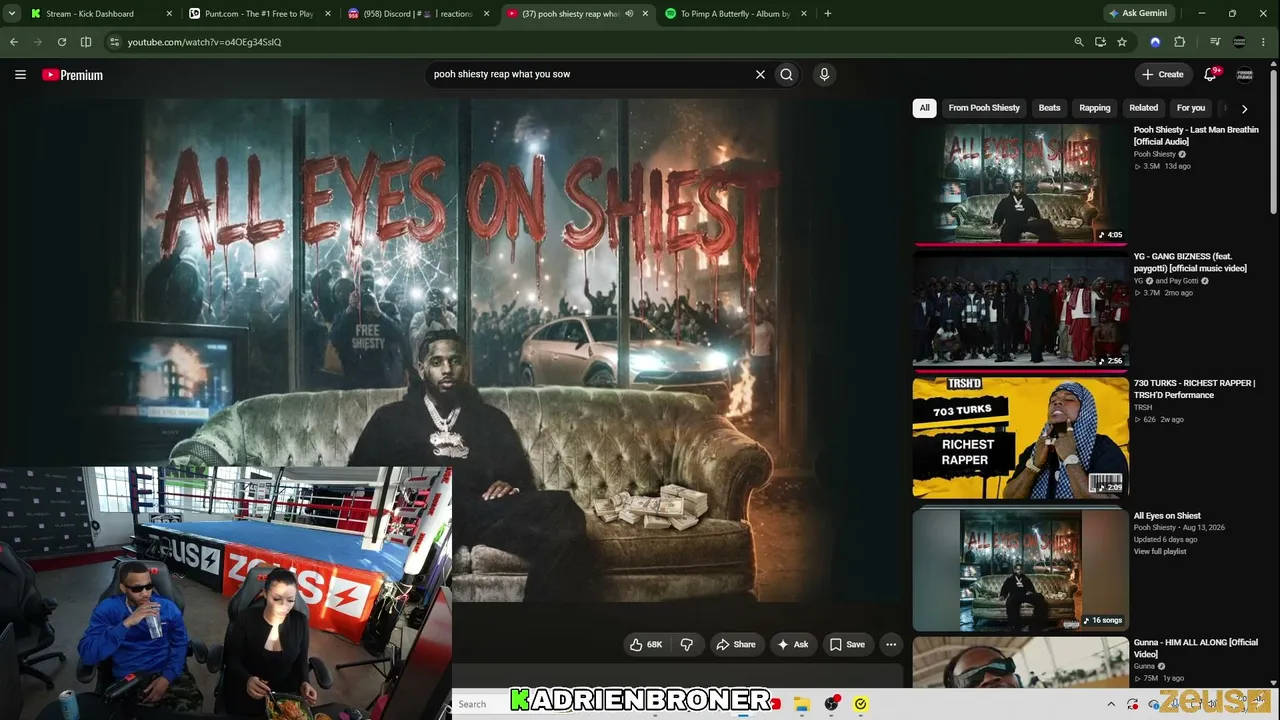This screenshot has width=1280, height=720.
Task: Click the Ask Gemini button
Action: coord(1137,14)
